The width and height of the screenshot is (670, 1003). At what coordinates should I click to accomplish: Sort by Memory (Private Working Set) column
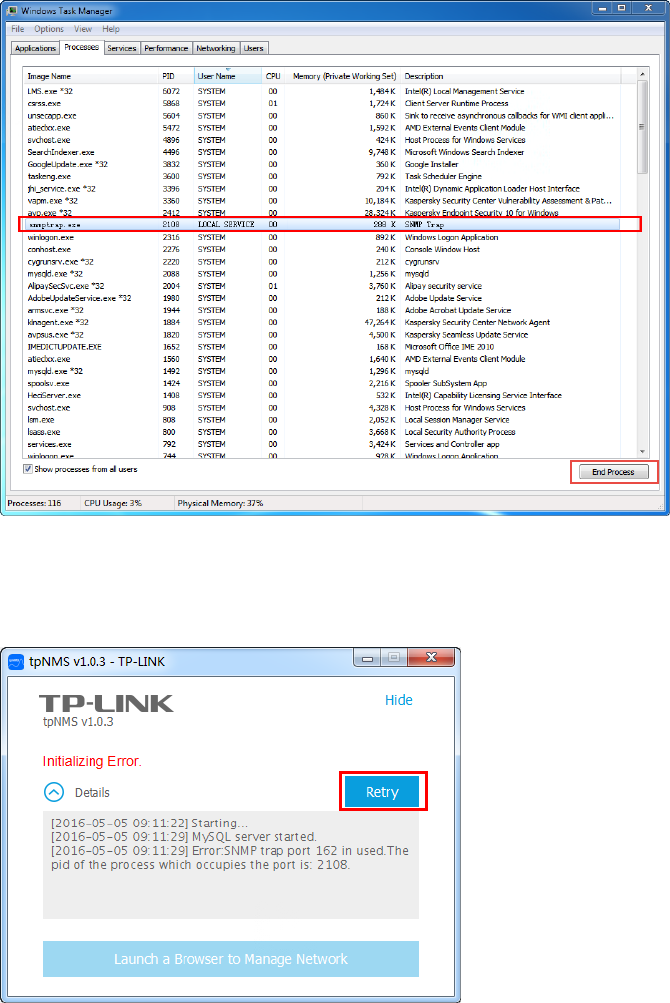[342, 76]
